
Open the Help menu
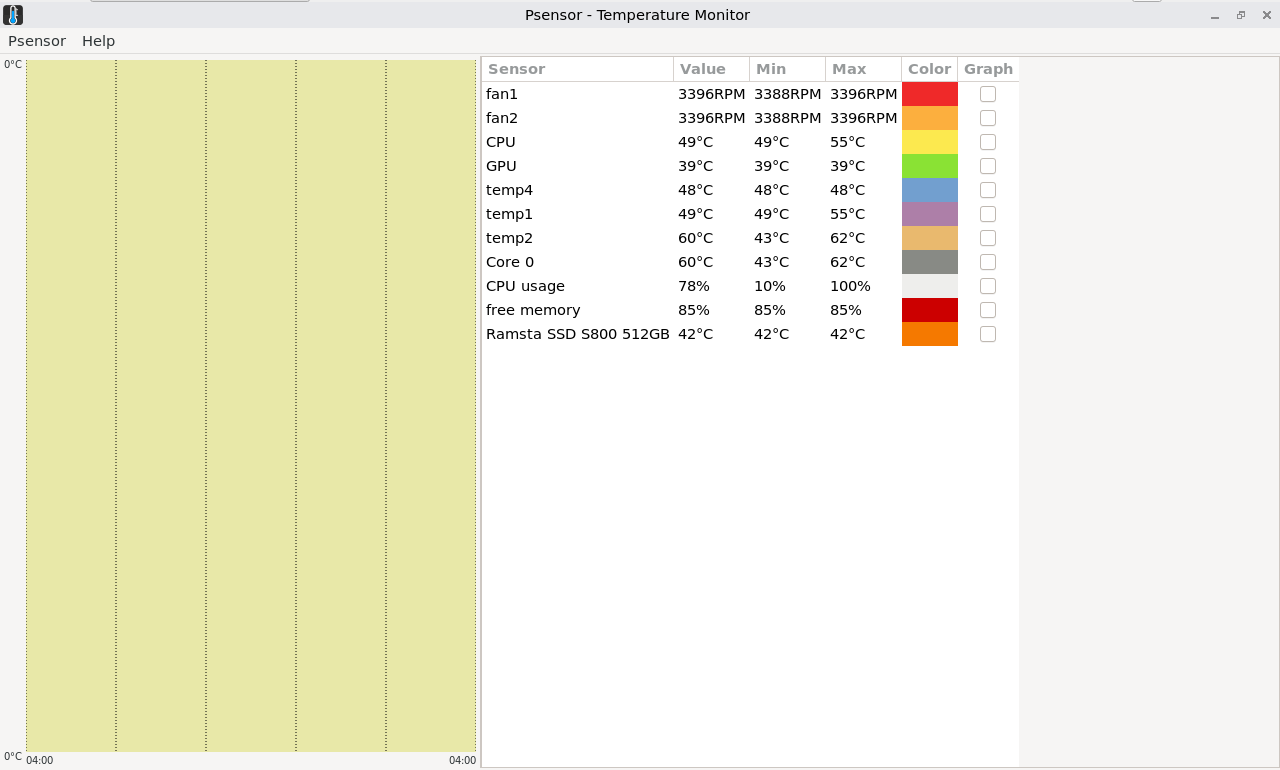98,41
